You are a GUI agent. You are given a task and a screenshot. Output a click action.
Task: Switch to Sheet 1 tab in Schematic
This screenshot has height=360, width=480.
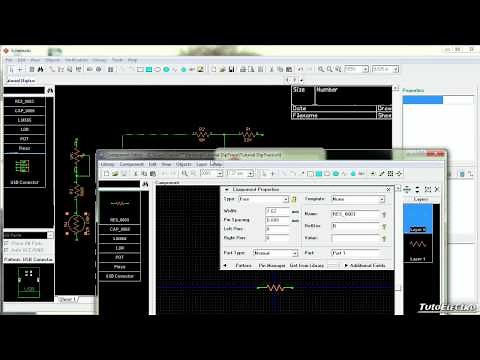pyautogui.click(x=68, y=300)
